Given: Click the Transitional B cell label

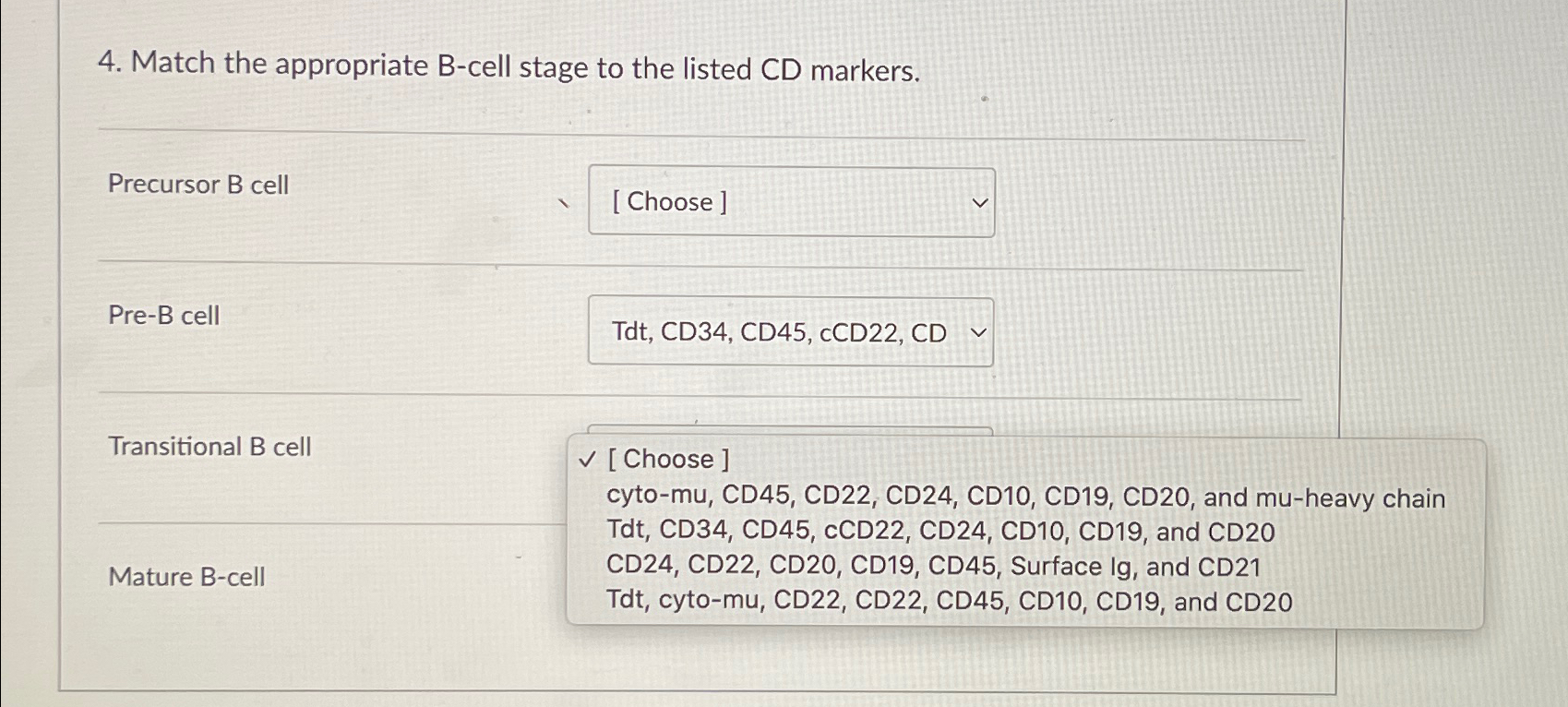Looking at the screenshot, I should [x=210, y=447].
